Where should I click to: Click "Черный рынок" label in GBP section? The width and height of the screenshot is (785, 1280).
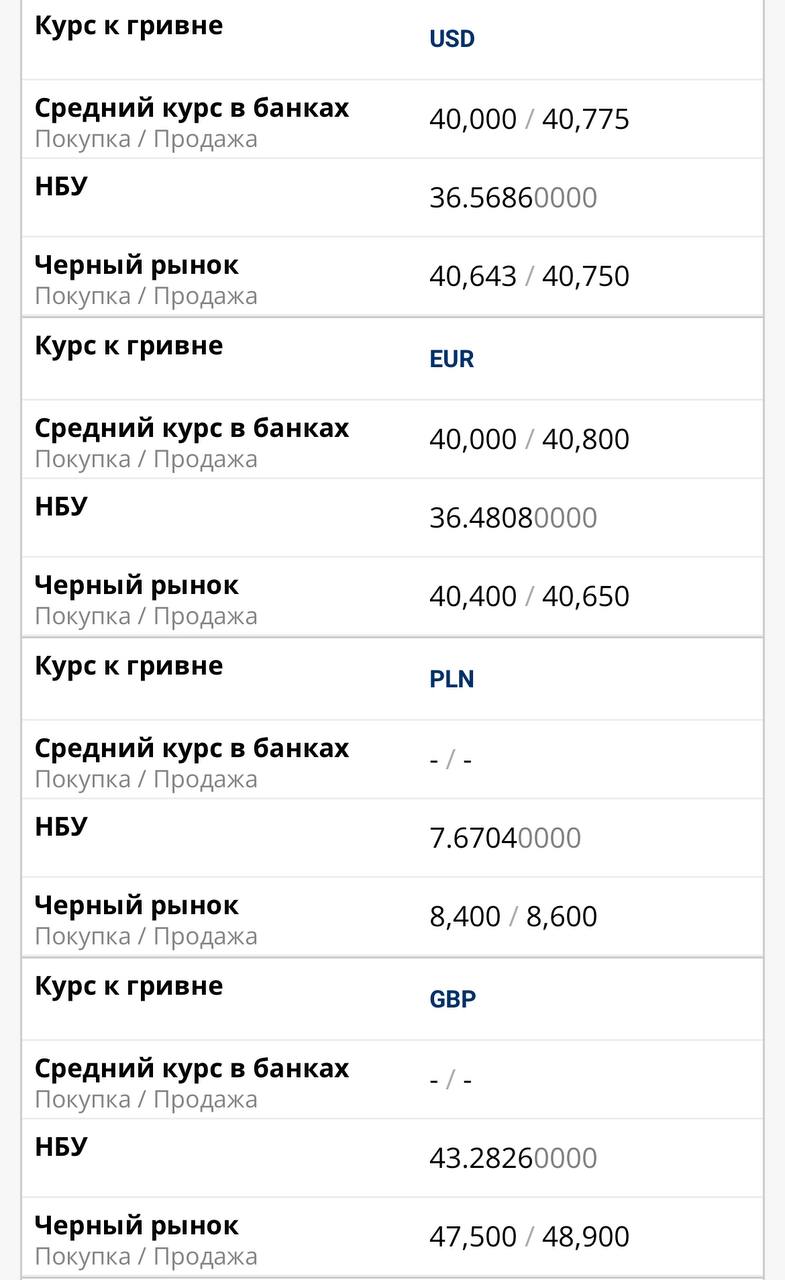137,1225
